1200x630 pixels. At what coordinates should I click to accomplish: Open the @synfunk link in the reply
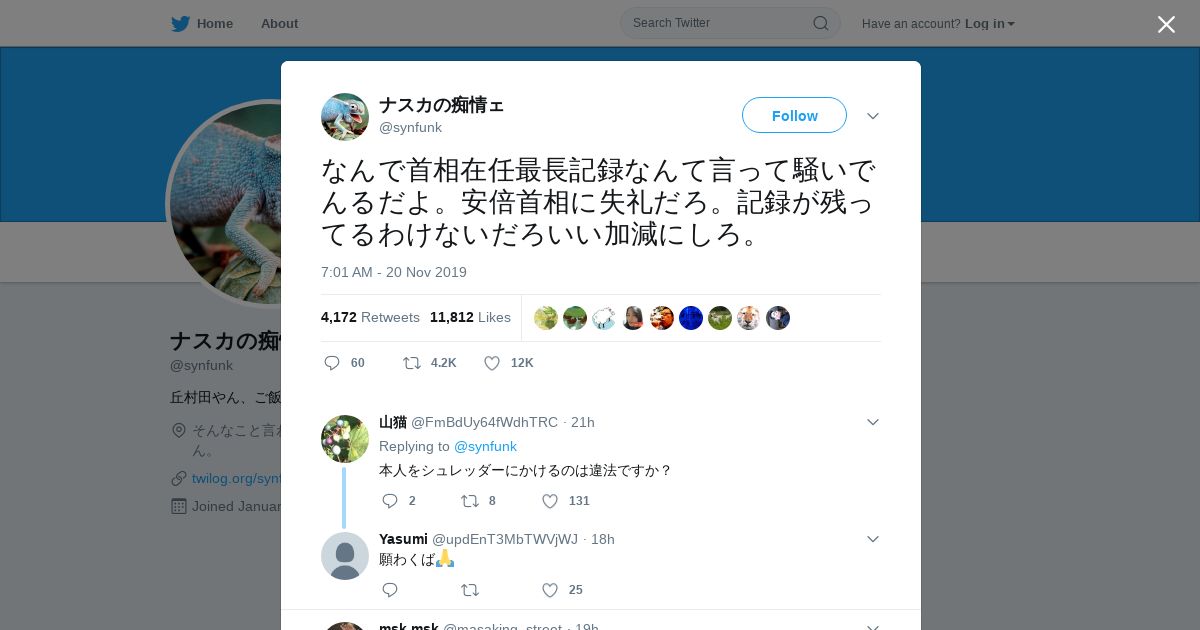click(485, 446)
